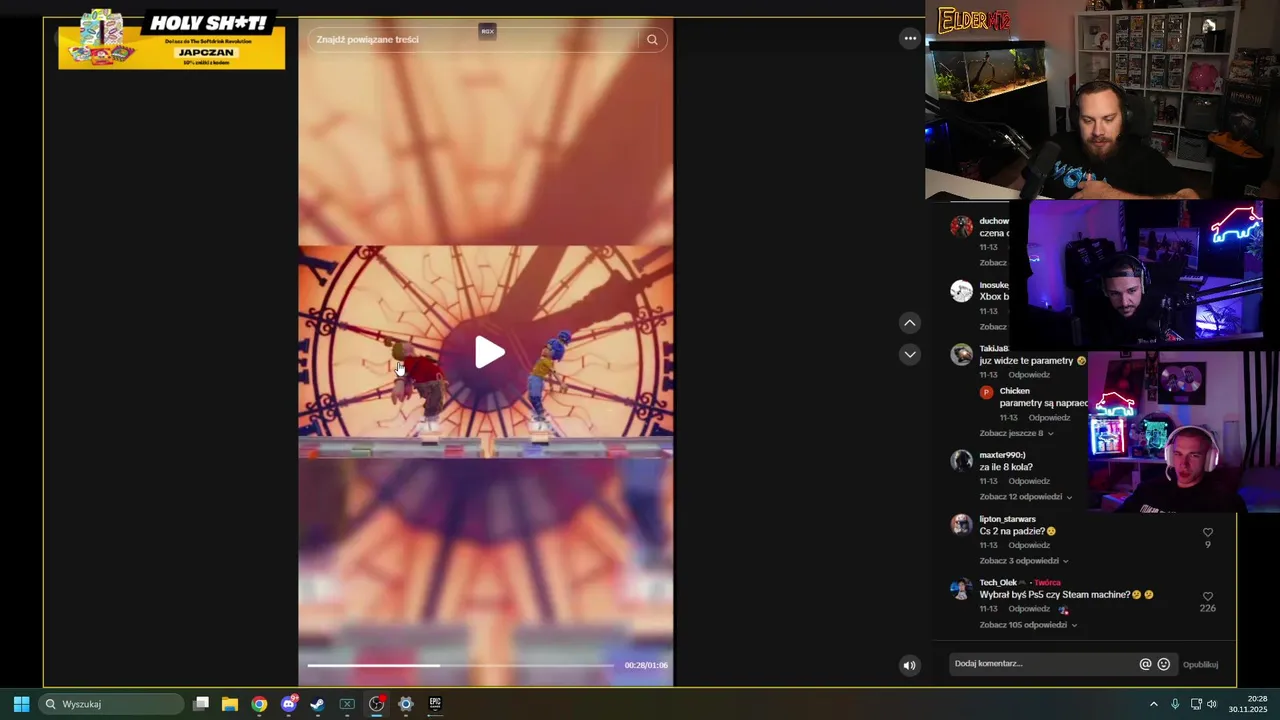Click the 'Chicken' reply author name
The image size is (1280, 720).
(x=1014, y=391)
